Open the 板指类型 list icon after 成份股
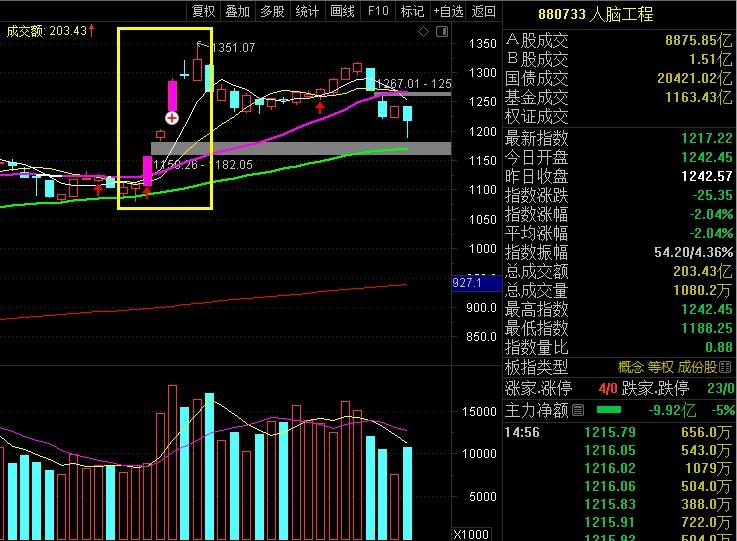Screen dimensions: 737x541 [x=725, y=367]
